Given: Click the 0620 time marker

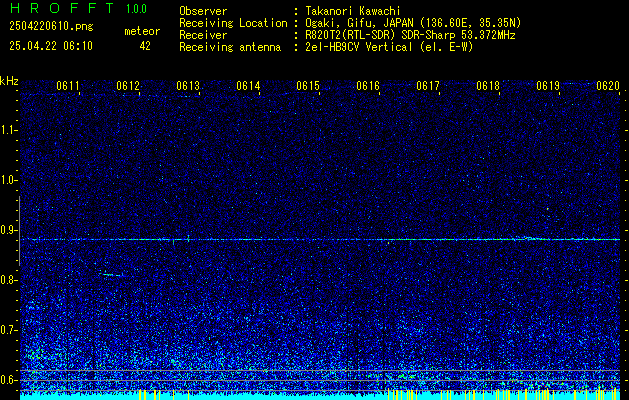Looking at the screenshot, I should 608,86.
